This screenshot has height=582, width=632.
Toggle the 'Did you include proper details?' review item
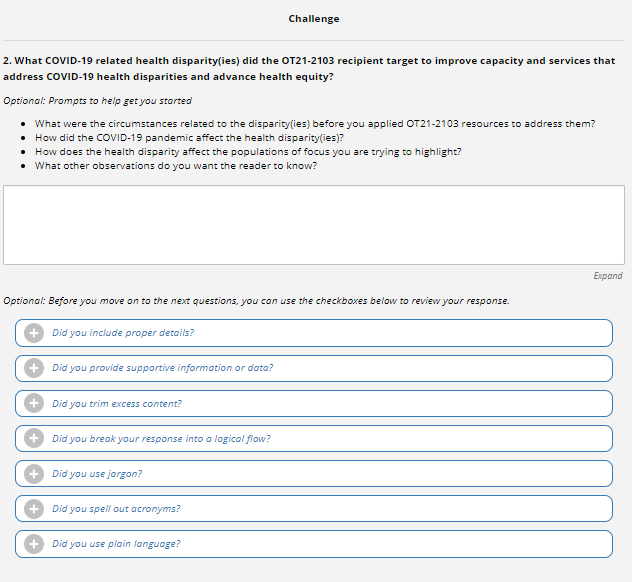[x=123, y=333]
